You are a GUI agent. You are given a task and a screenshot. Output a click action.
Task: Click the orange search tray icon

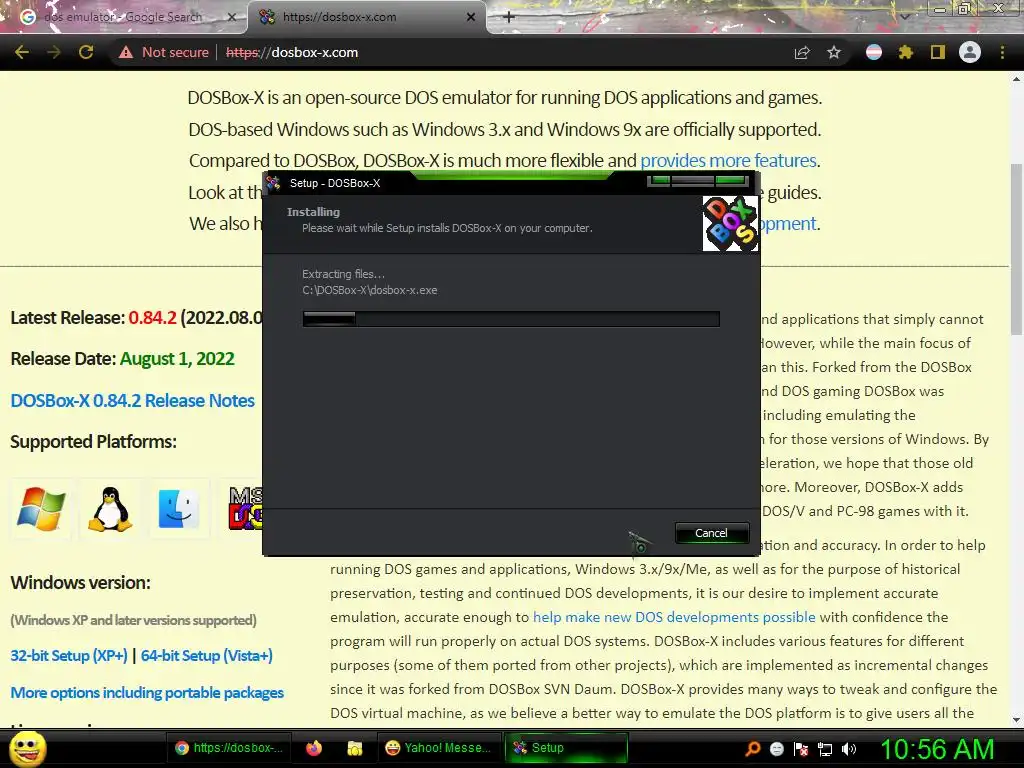(752, 749)
